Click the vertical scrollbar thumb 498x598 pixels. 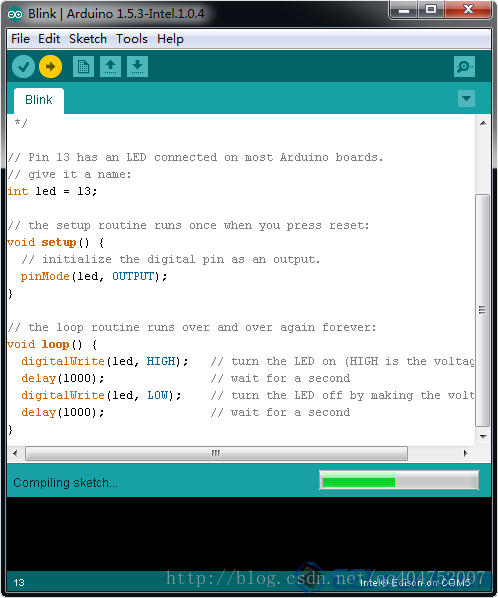coord(483,310)
